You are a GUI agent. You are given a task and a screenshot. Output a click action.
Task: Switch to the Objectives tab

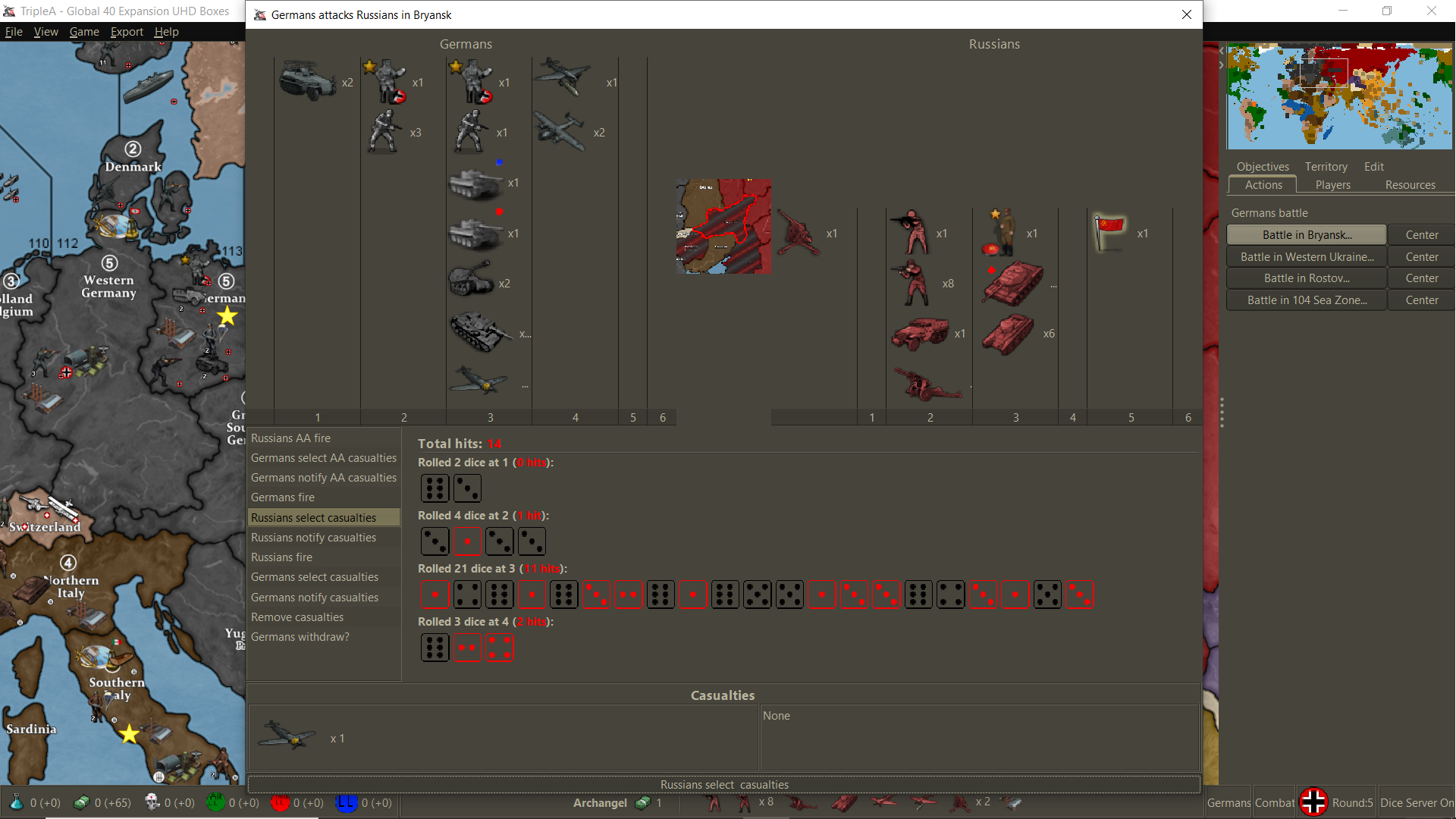click(x=1263, y=167)
